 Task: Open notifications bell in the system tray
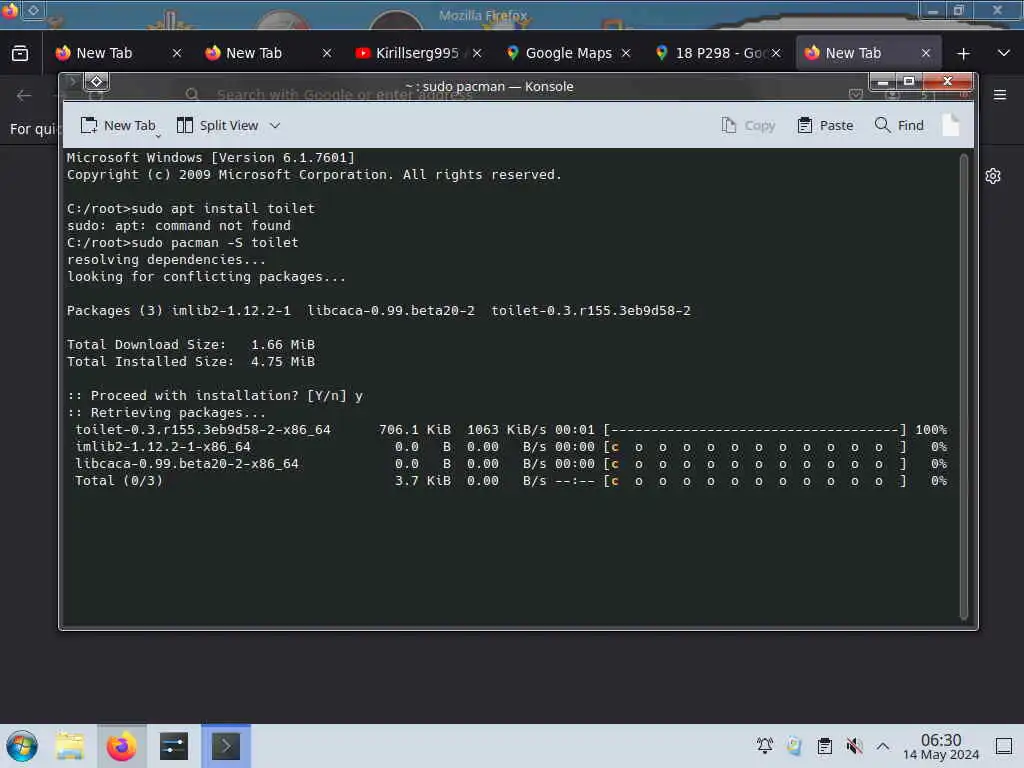(x=765, y=745)
